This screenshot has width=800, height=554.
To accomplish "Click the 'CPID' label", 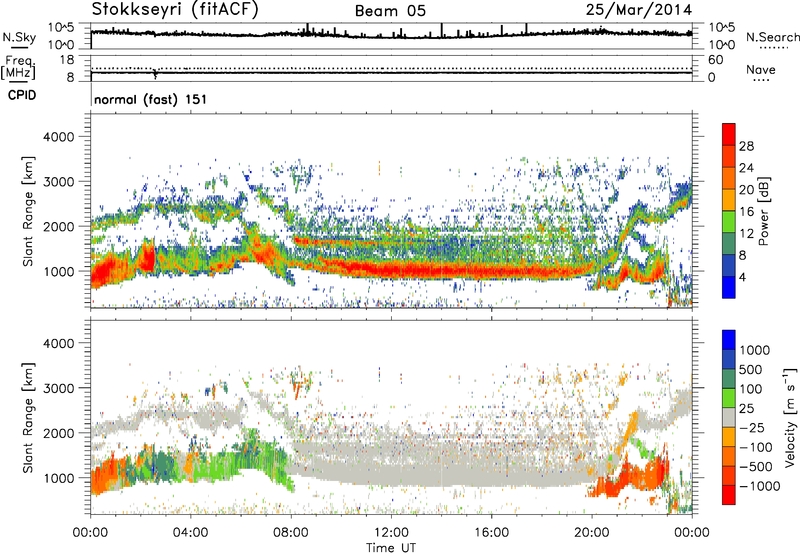I will [x=22, y=95].
